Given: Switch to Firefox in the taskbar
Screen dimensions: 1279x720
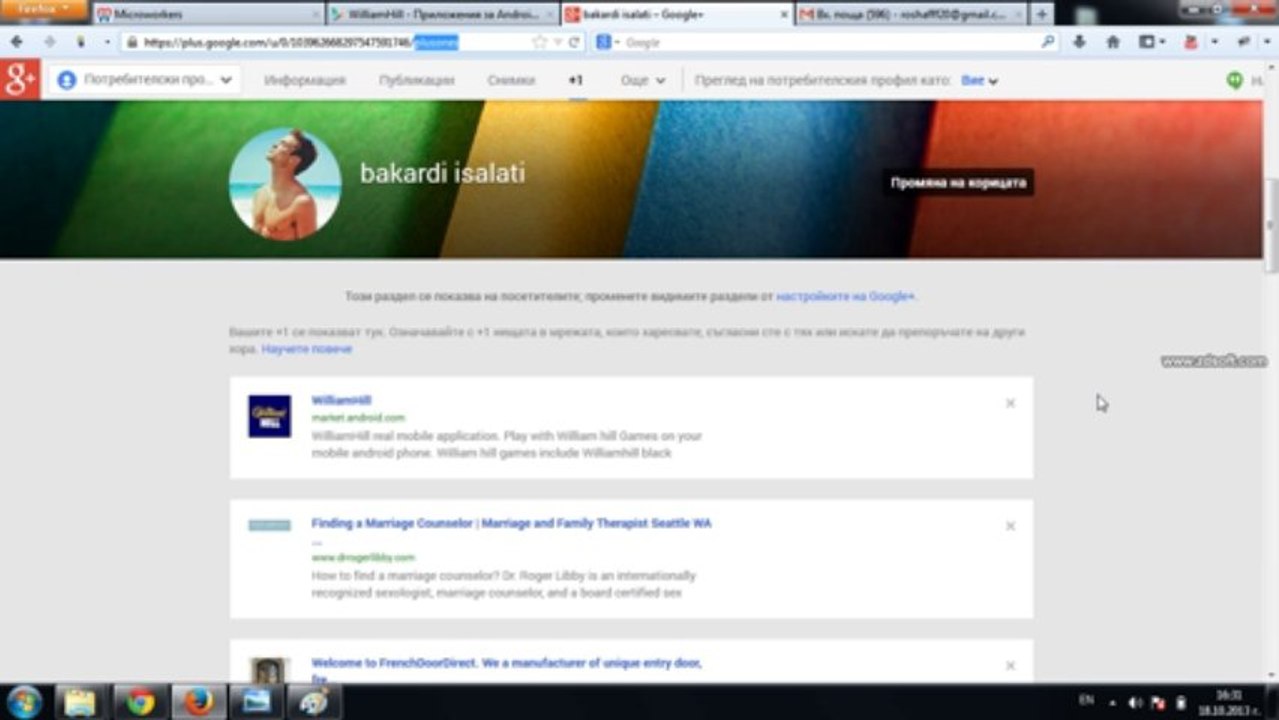Looking at the screenshot, I should [199, 702].
